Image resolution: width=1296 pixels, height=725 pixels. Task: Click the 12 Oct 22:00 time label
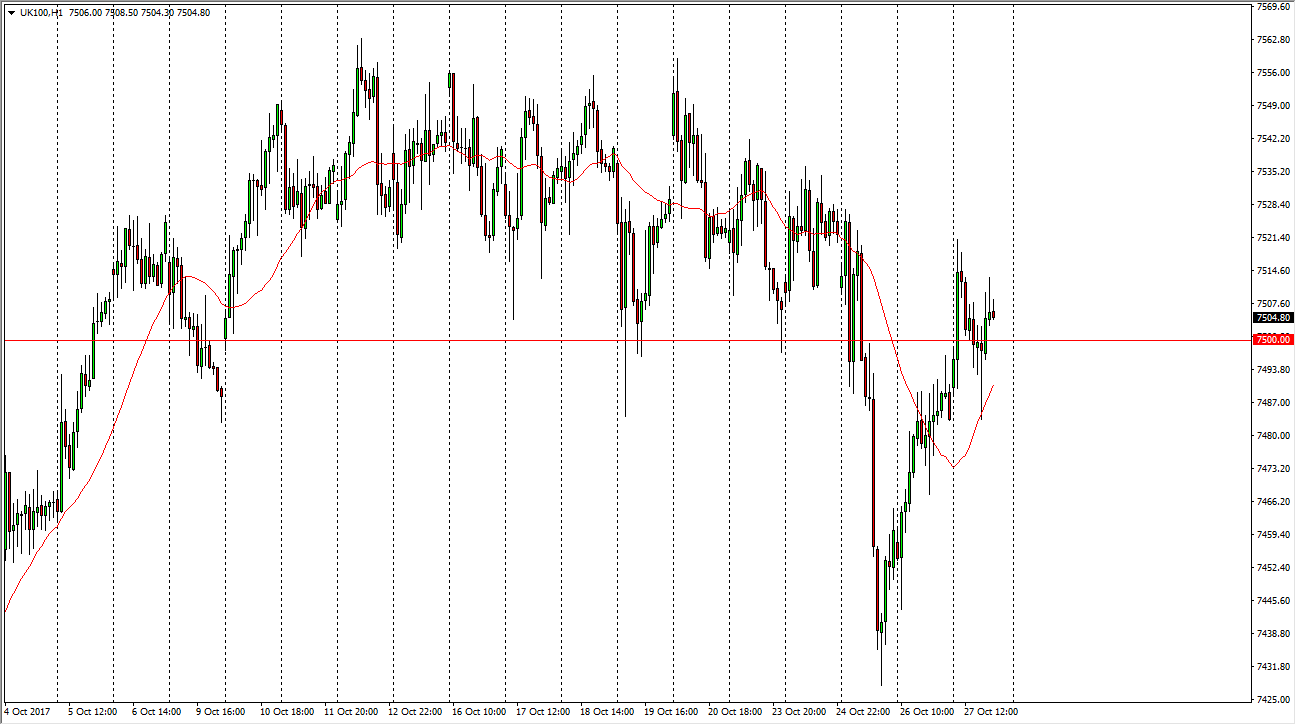[415, 712]
